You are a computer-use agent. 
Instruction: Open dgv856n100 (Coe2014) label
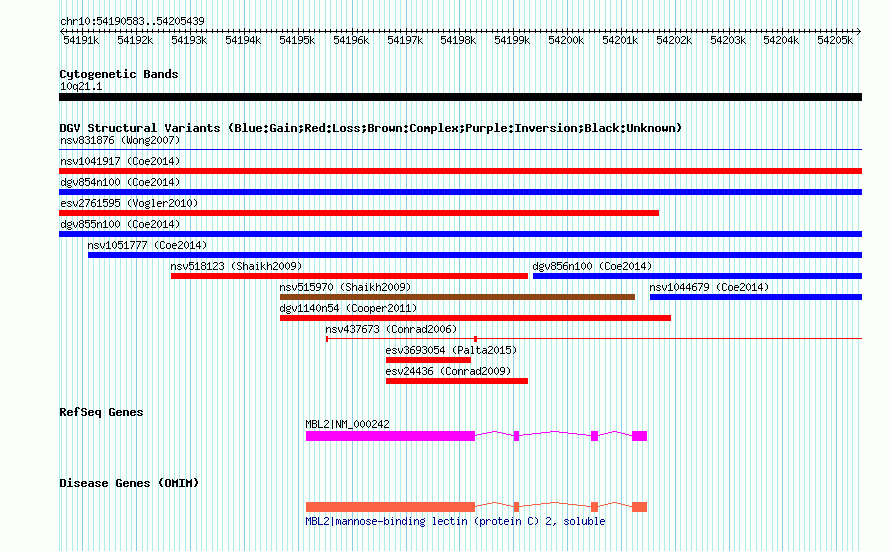(x=593, y=266)
